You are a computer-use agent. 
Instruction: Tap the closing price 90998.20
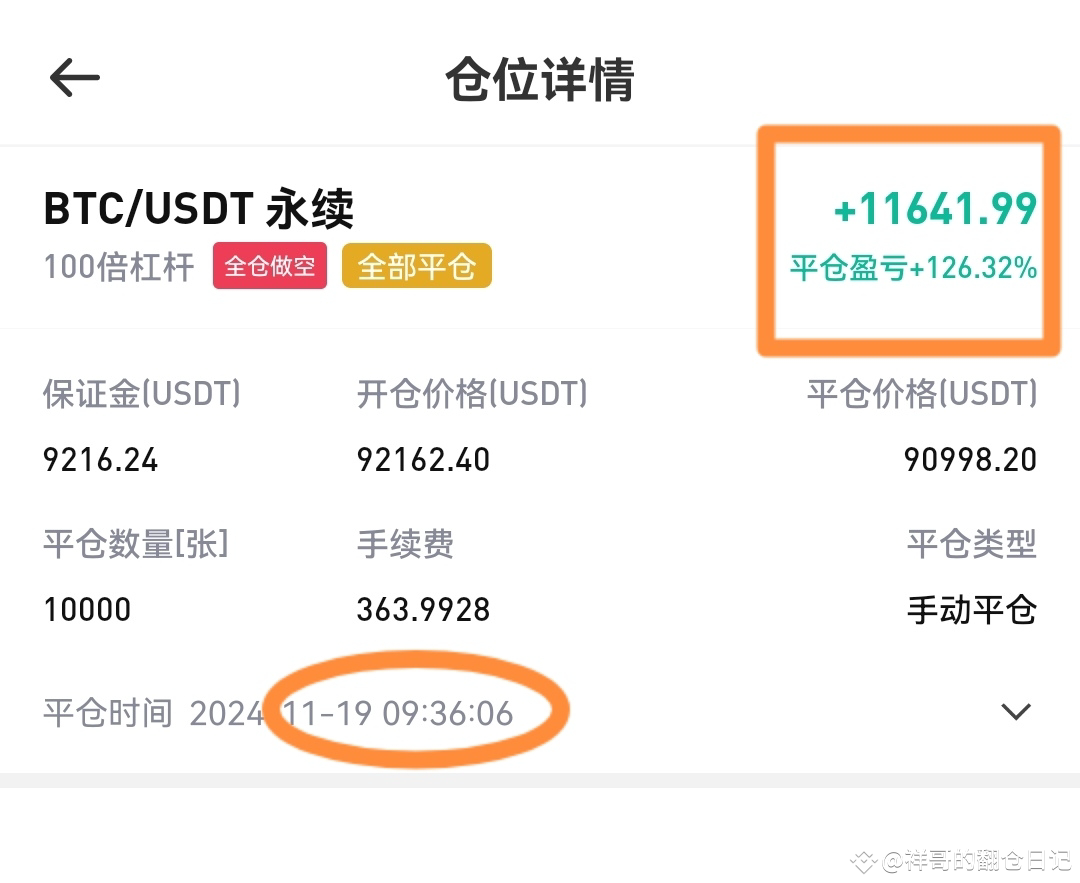pyautogui.click(x=970, y=460)
